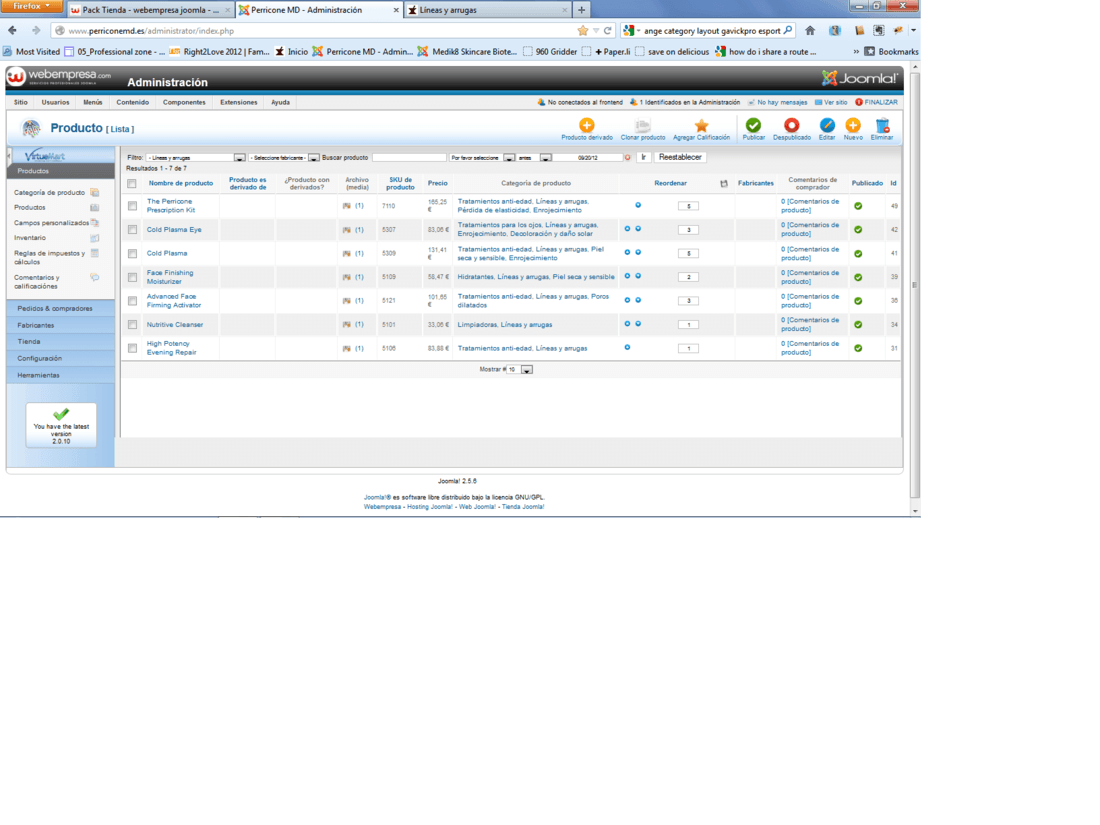The height and width of the screenshot is (825, 1100).
Task: Check the box for Face Finishing Moisturizer
Action: point(132,278)
